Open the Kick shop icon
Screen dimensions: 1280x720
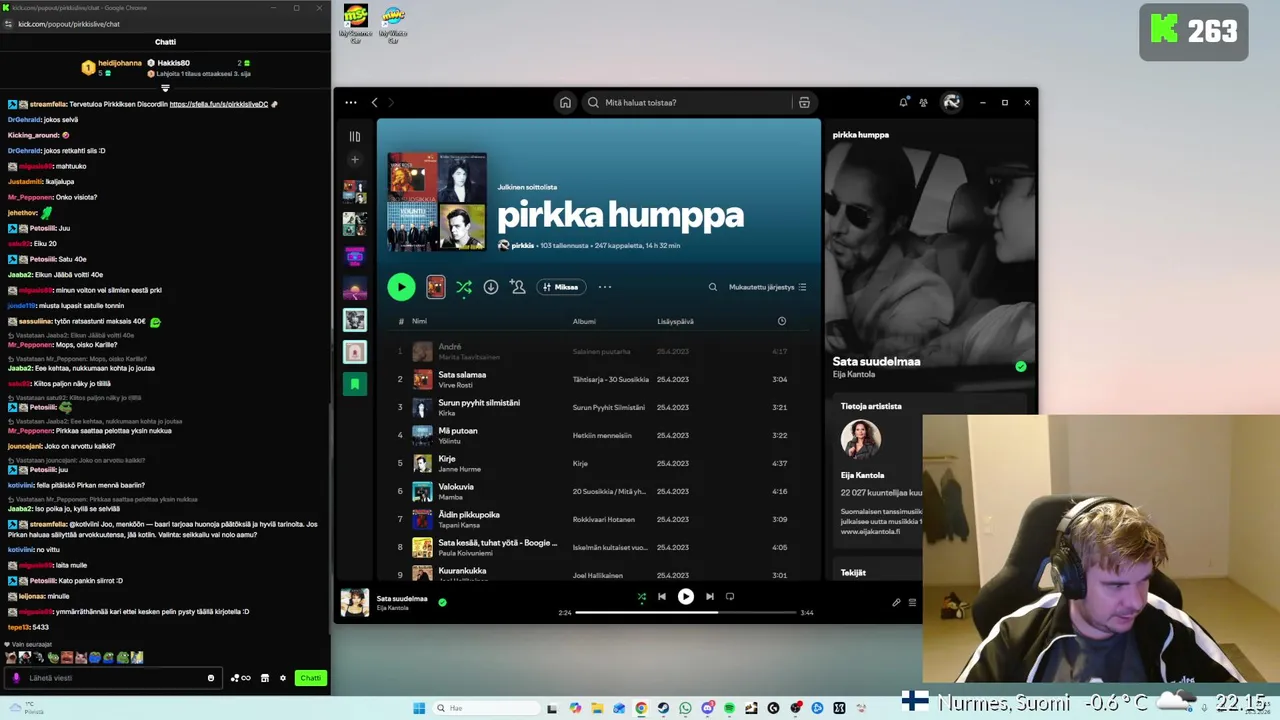pyautogui.click(x=265, y=678)
